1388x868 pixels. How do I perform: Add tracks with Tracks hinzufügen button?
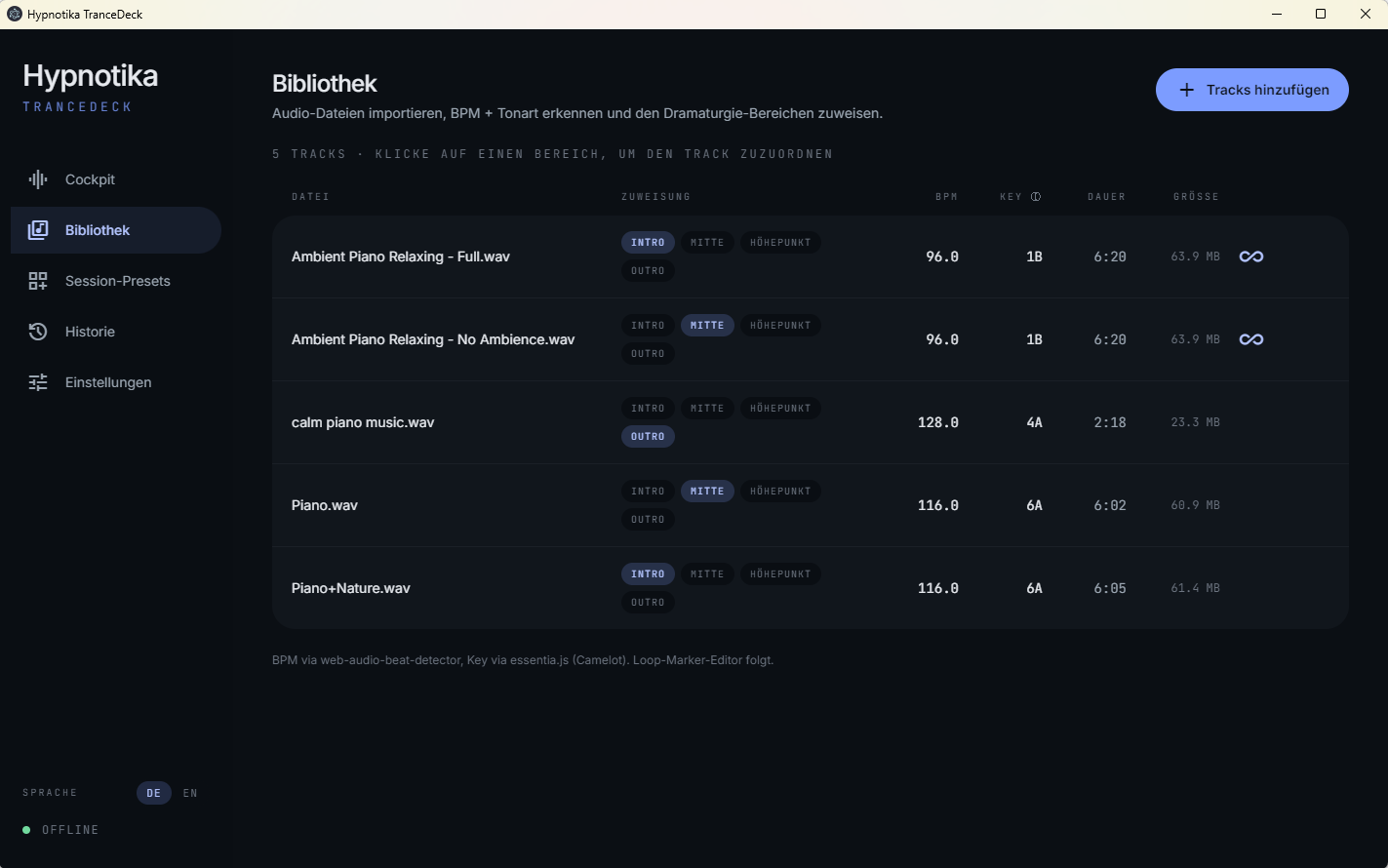(1252, 90)
